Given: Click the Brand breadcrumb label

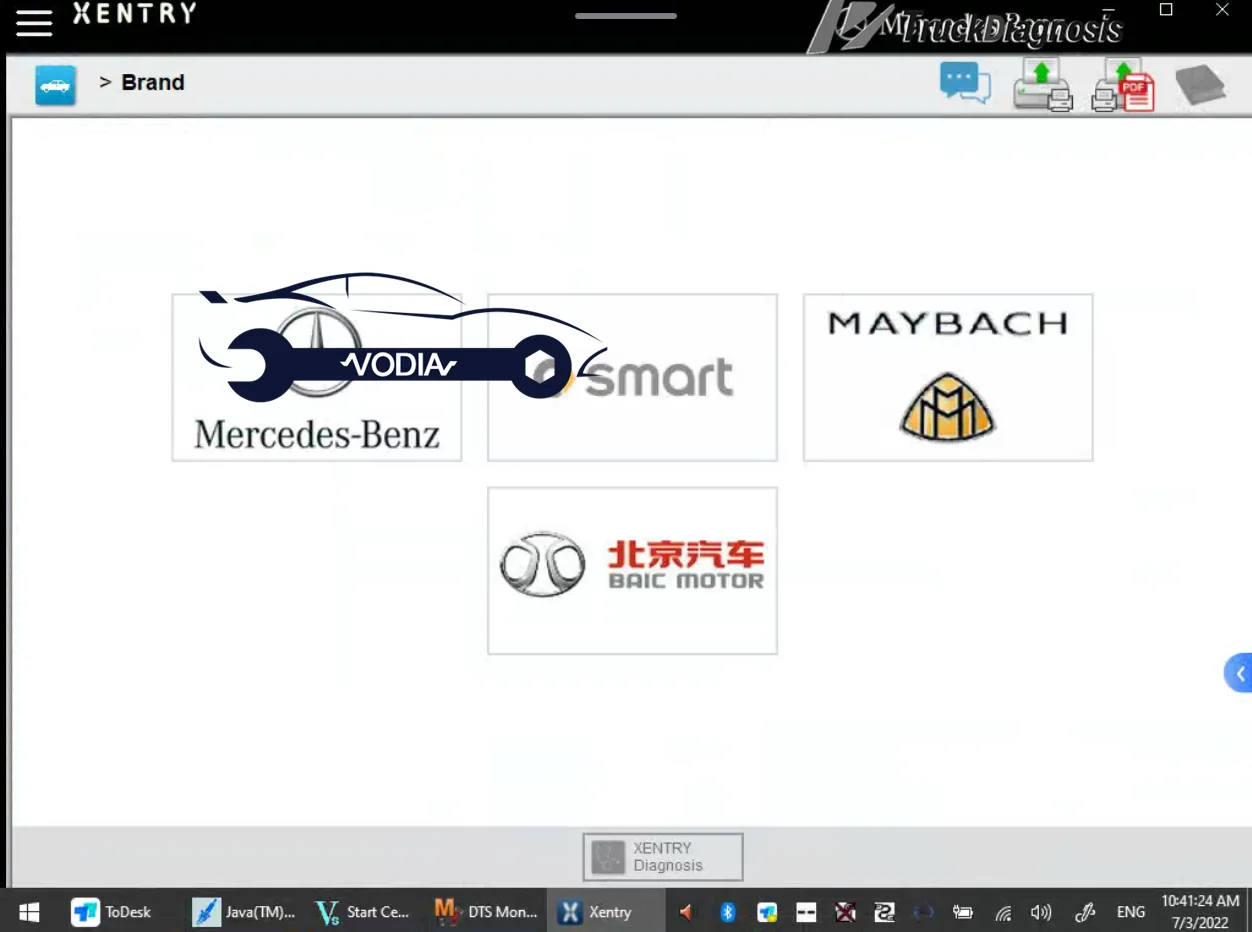Looking at the screenshot, I should pos(153,82).
